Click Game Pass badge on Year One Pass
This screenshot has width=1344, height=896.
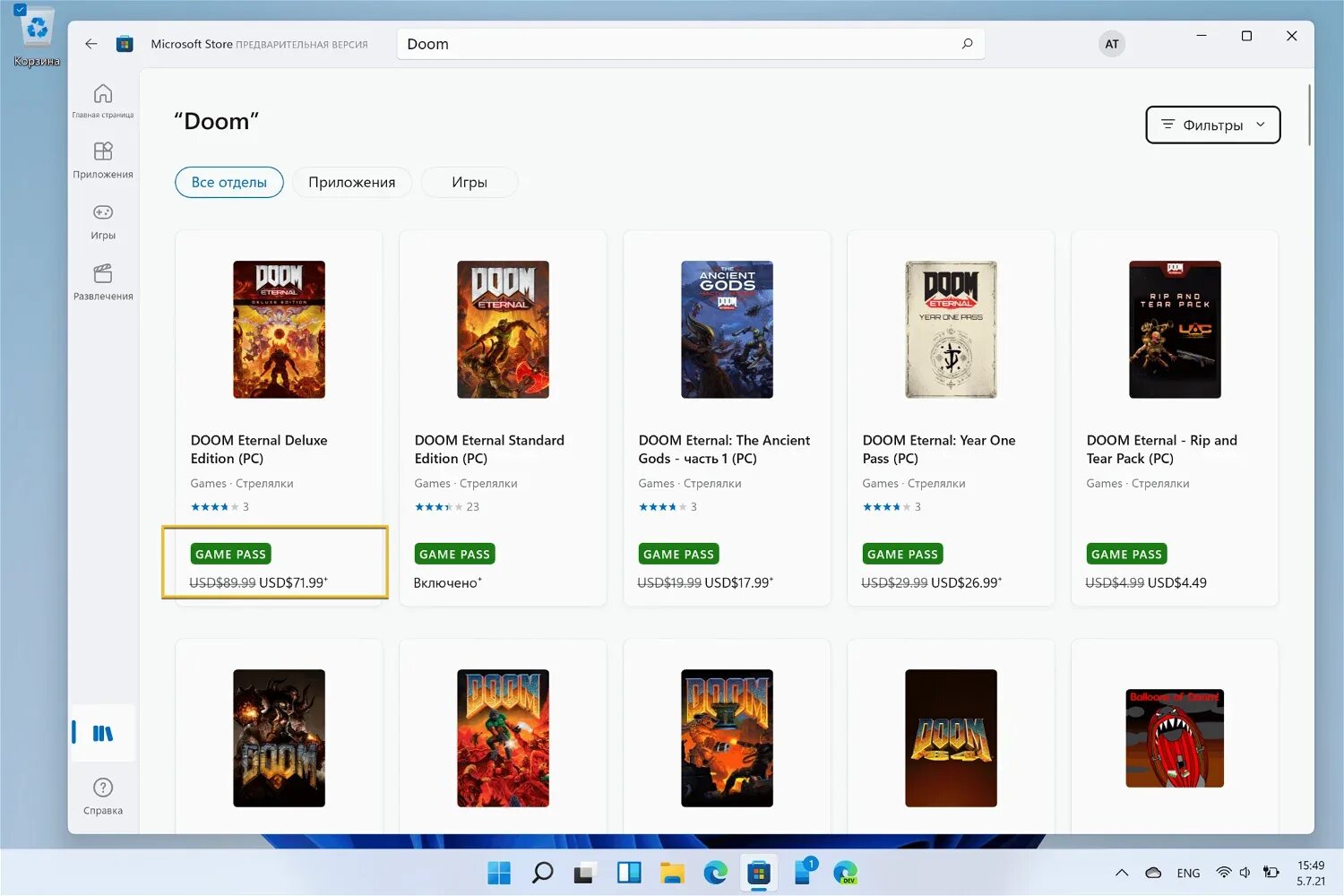(902, 554)
